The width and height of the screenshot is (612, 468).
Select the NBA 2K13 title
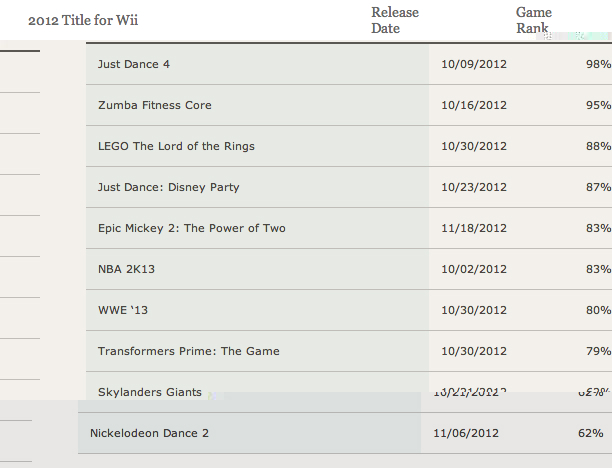point(126,269)
